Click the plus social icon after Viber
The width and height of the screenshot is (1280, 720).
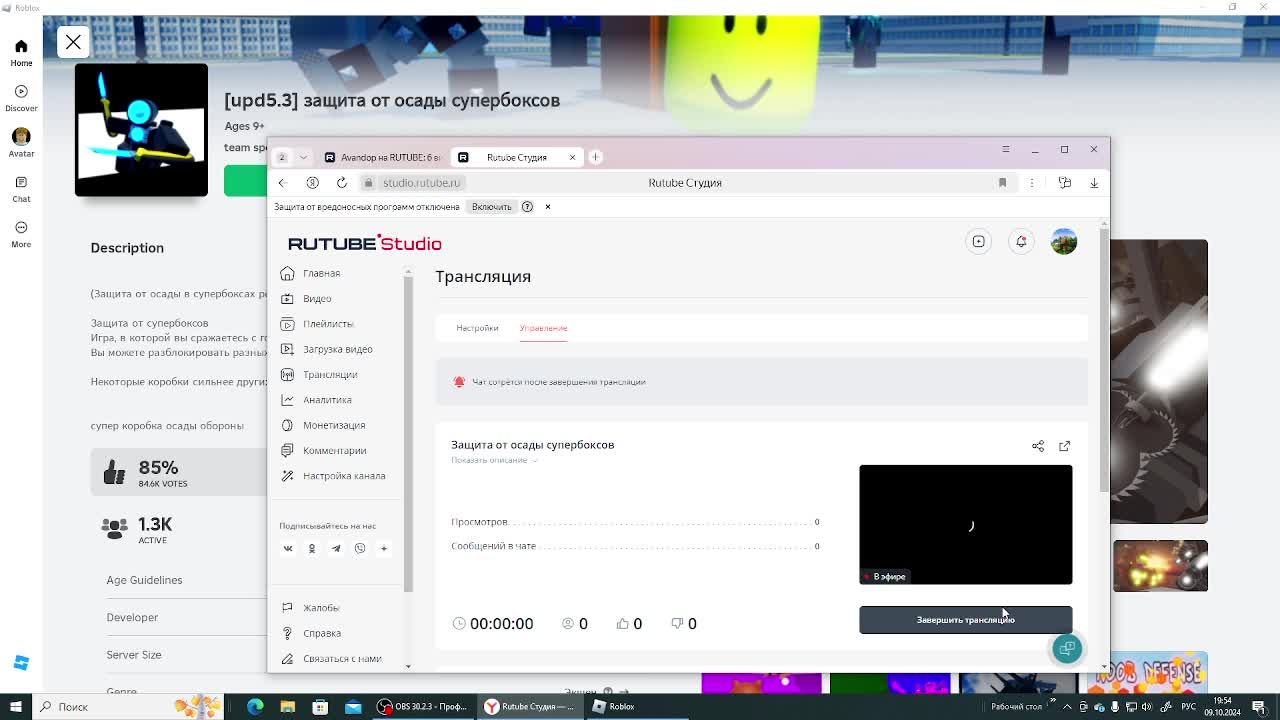coord(384,548)
